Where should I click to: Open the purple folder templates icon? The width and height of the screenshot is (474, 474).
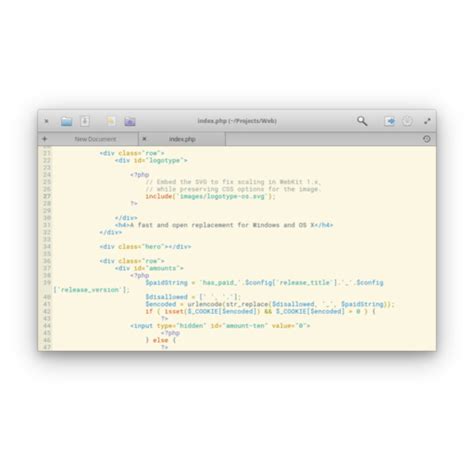(x=130, y=121)
